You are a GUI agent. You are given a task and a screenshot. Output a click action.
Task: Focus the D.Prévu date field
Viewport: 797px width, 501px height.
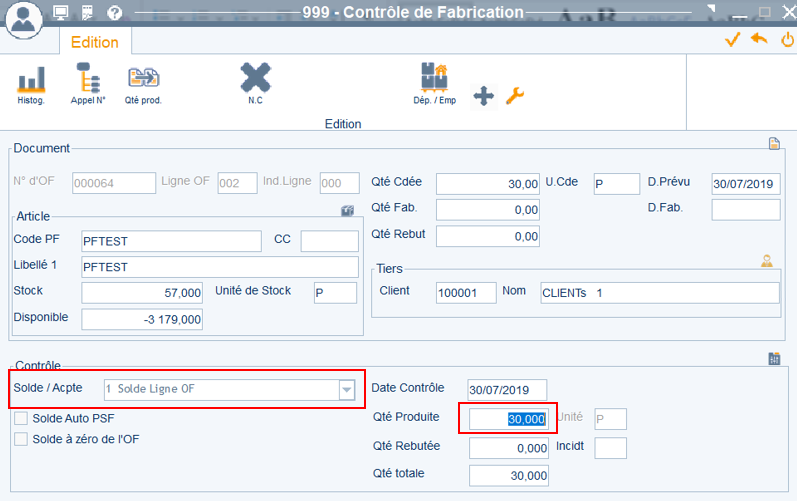point(746,184)
